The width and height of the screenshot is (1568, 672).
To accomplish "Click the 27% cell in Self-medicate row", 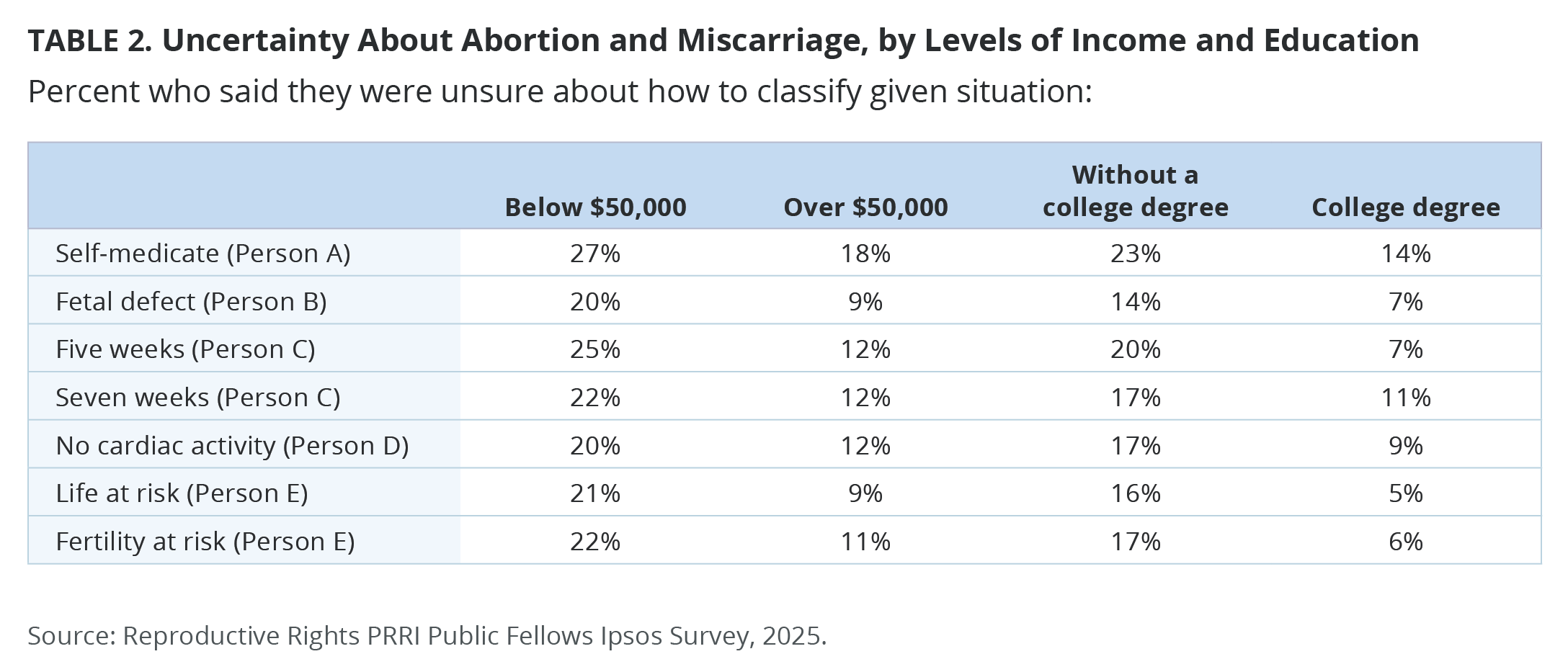I will tap(595, 254).
